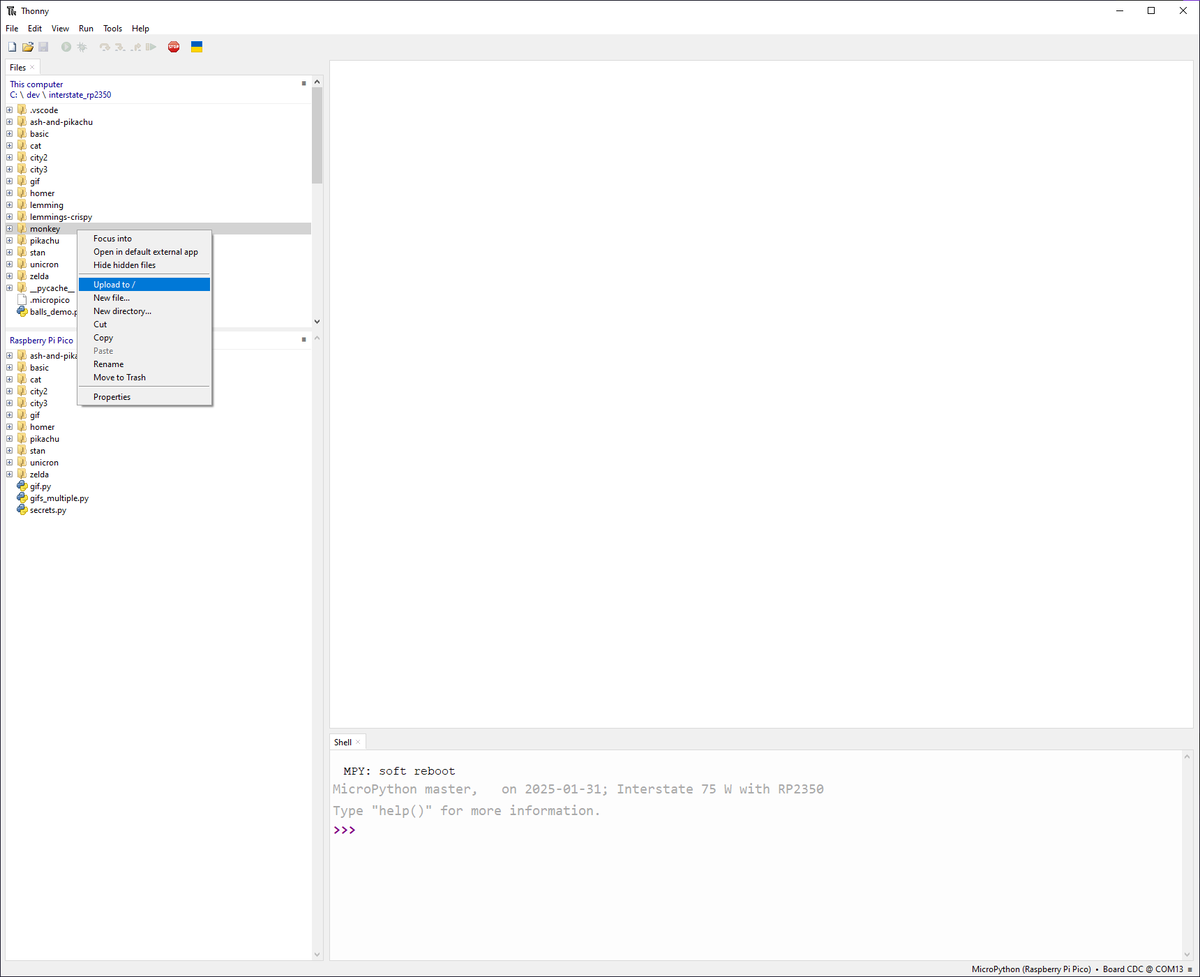Open Properties from context menu
This screenshot has width=1200, height=977.
coord(144,397)
